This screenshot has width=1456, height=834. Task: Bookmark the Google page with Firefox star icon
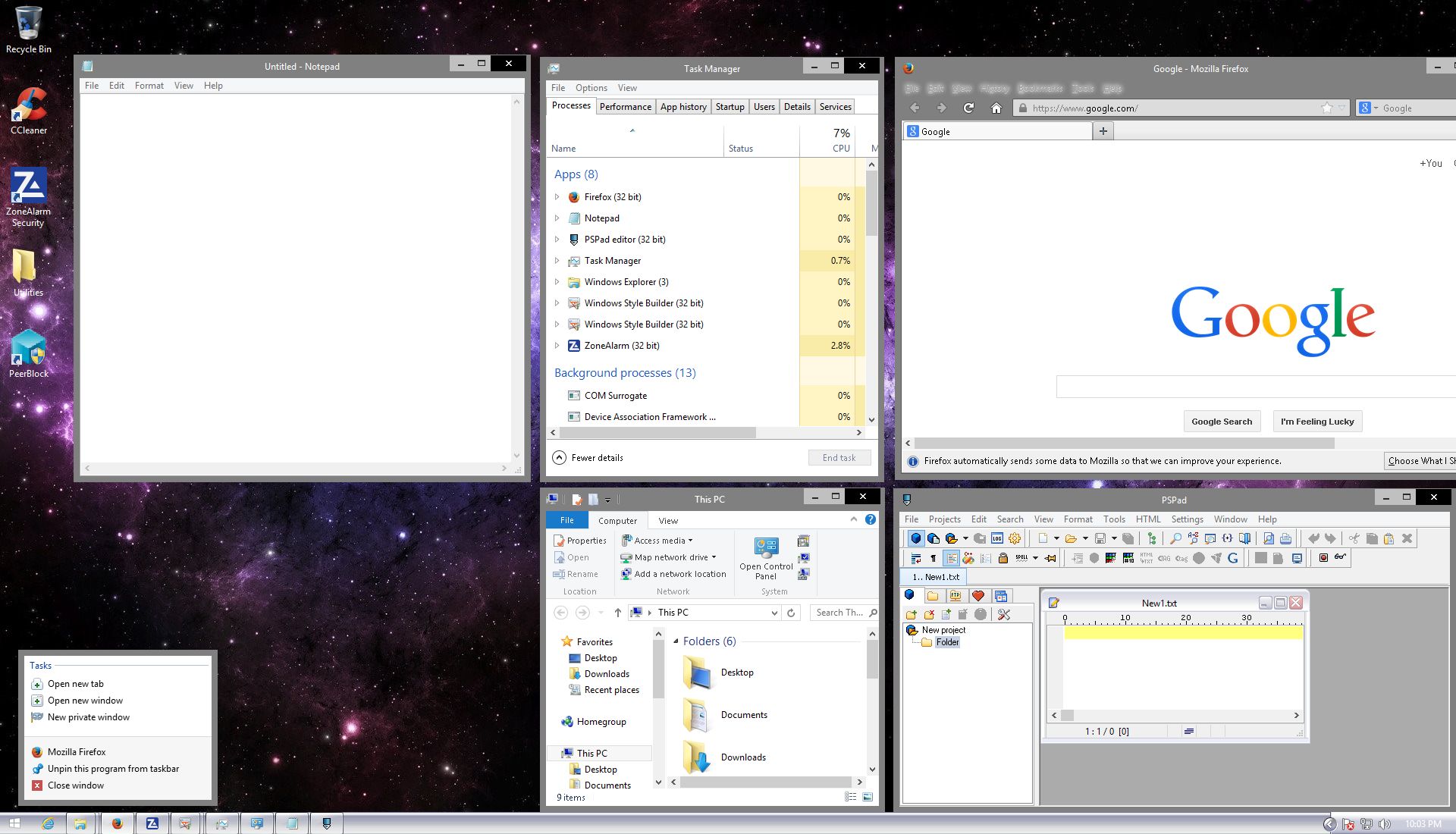pos(1326,108)
